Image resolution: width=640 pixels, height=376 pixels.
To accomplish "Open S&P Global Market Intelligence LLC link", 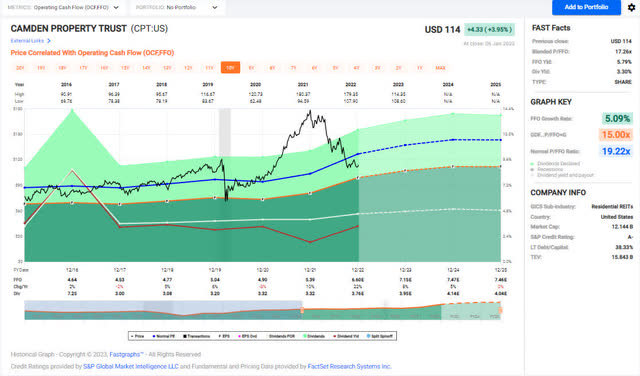I will coord(131,367).
